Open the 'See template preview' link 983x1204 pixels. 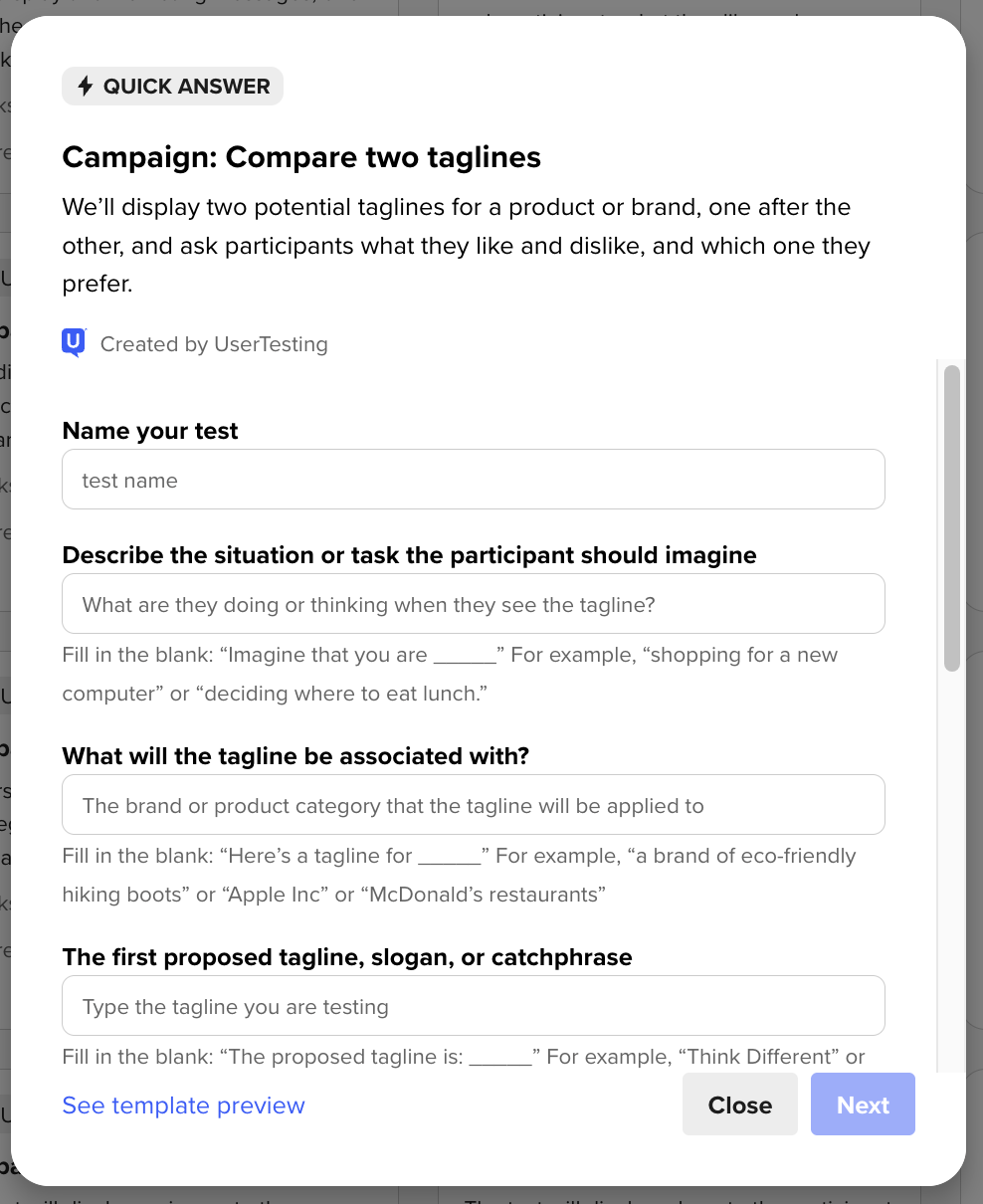[183, 1105]
